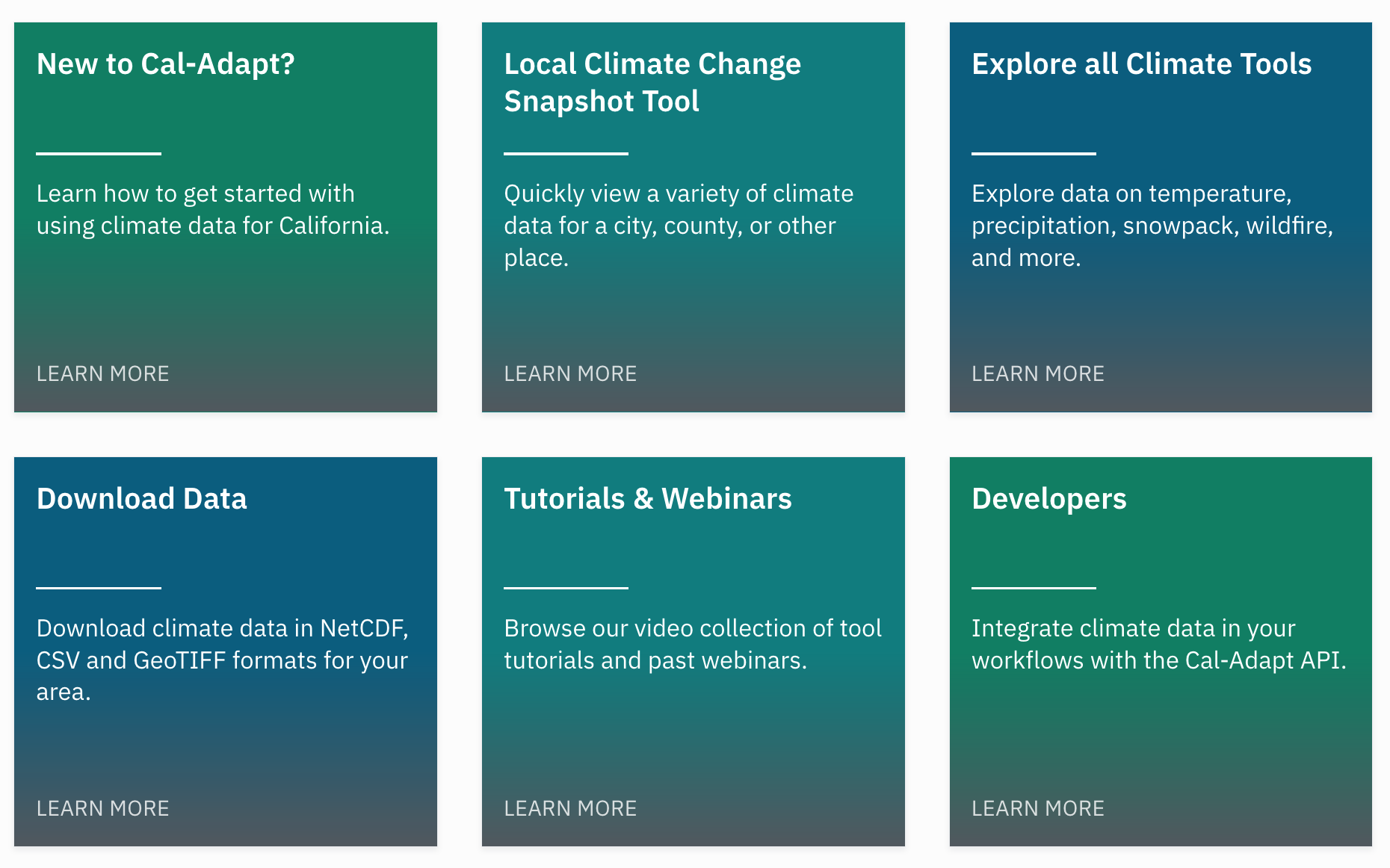
Task: Open Learn More under Snapshot Tool card
Action: [x=570, y=373]
